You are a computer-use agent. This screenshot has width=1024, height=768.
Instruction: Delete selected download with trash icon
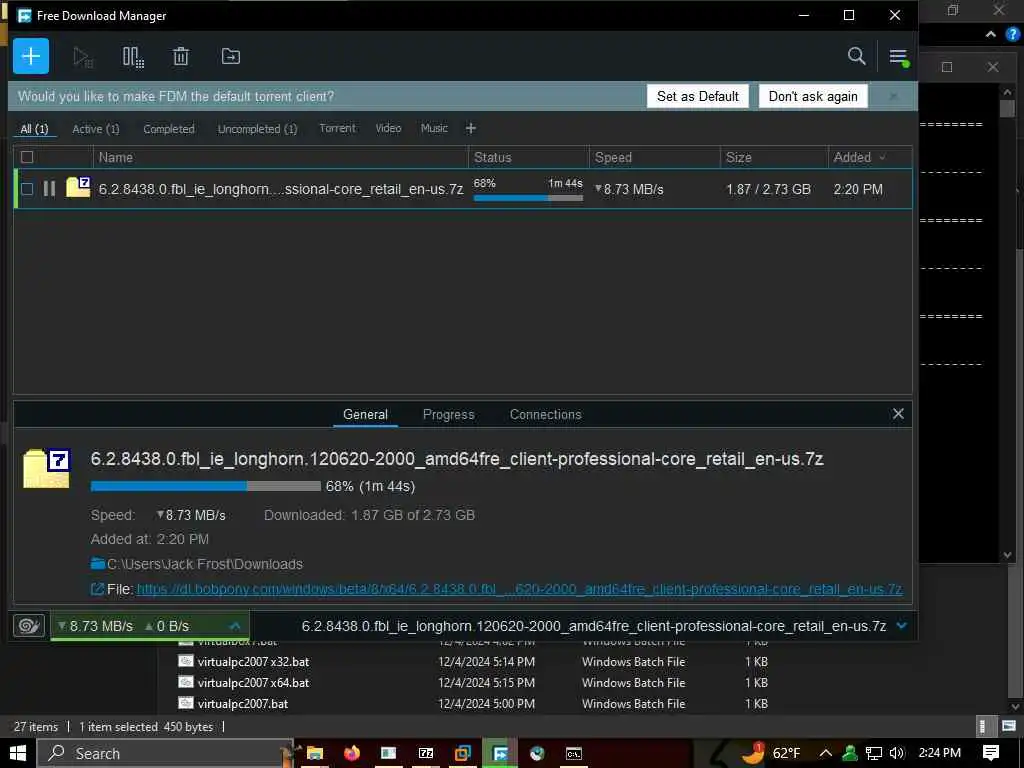(181, 57)
